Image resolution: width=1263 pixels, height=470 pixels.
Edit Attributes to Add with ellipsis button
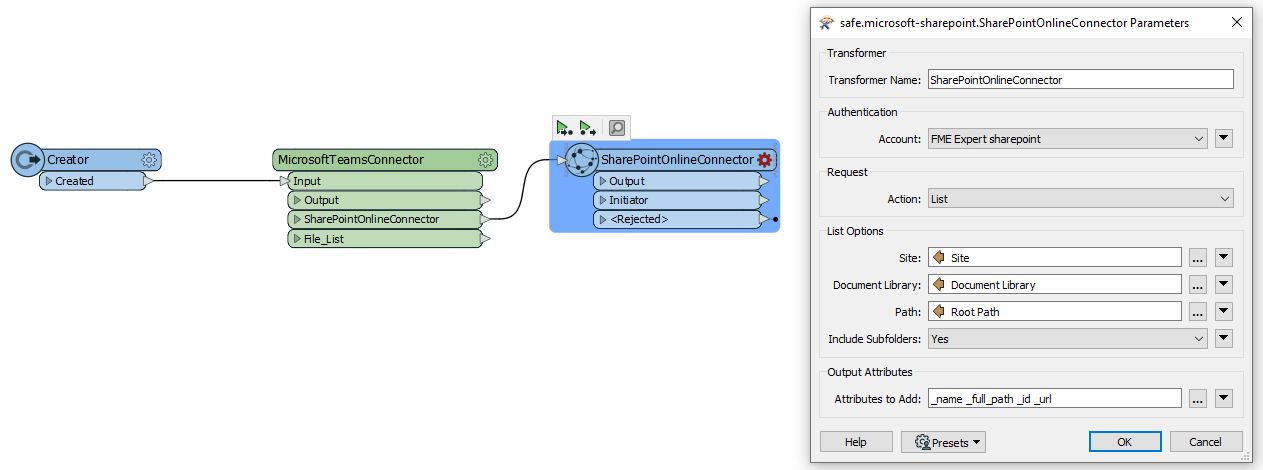1197,399
